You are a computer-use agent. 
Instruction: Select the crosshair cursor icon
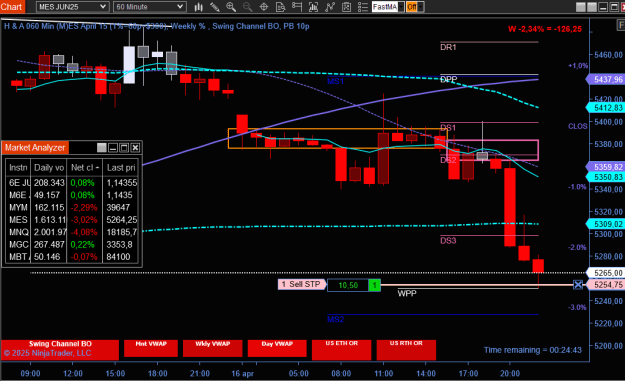263,7
